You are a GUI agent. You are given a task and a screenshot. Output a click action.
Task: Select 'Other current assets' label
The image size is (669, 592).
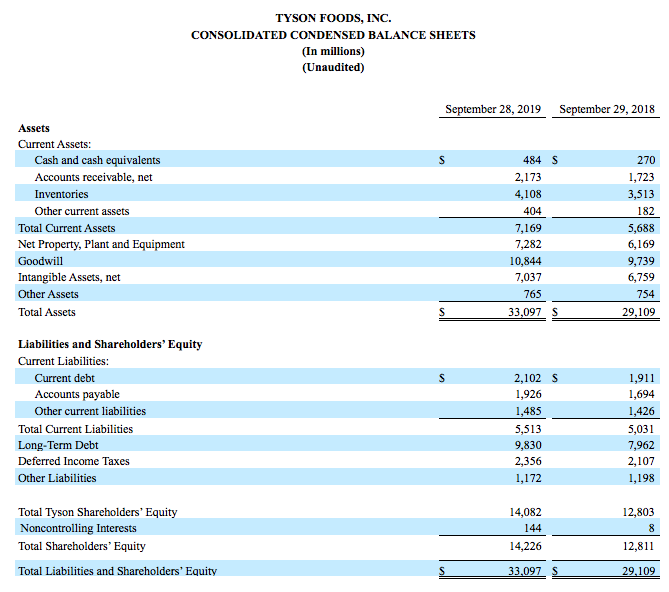[x=82, y=212]
